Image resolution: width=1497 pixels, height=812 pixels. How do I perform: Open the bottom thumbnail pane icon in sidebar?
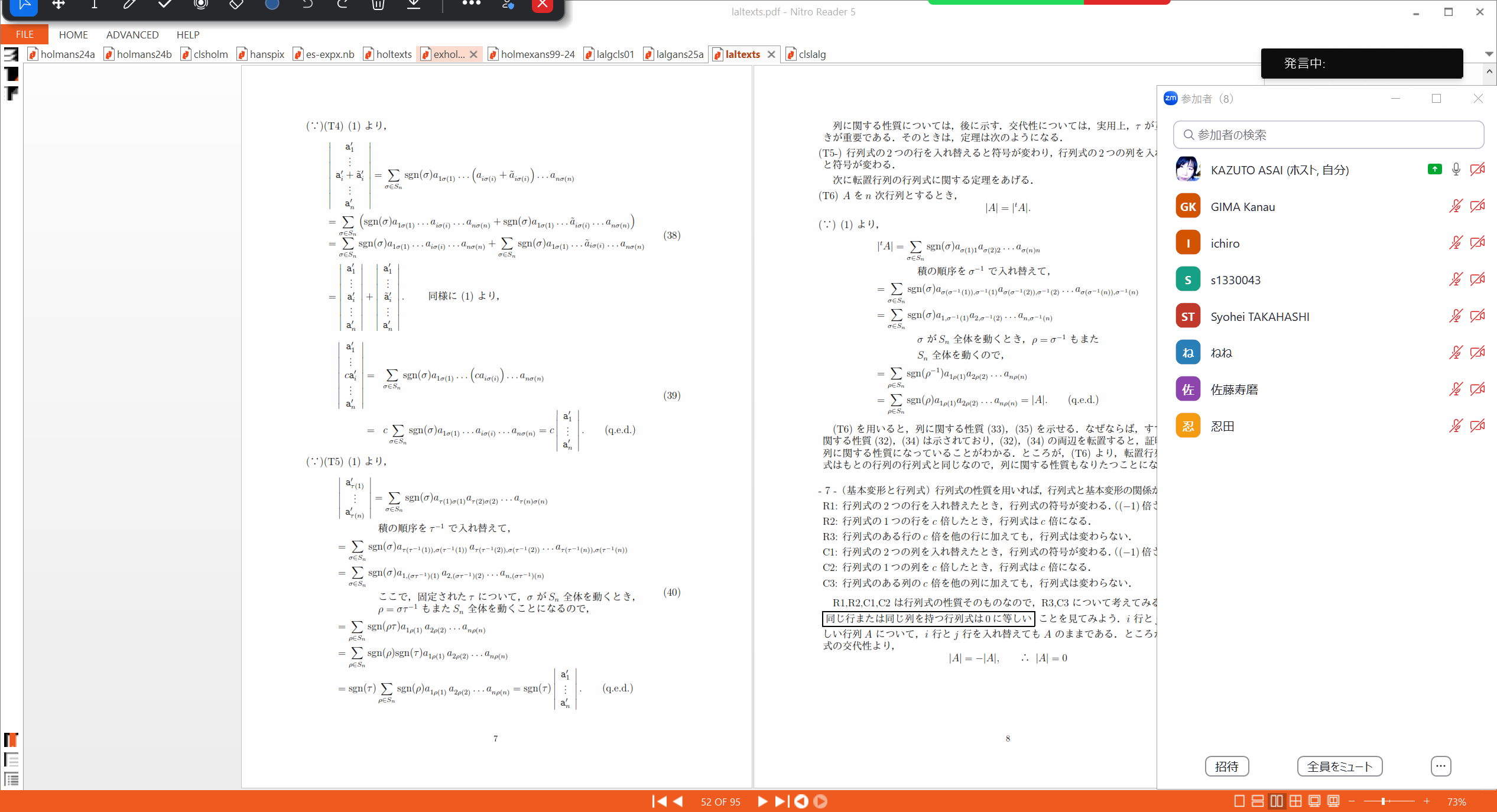(11, 779)
